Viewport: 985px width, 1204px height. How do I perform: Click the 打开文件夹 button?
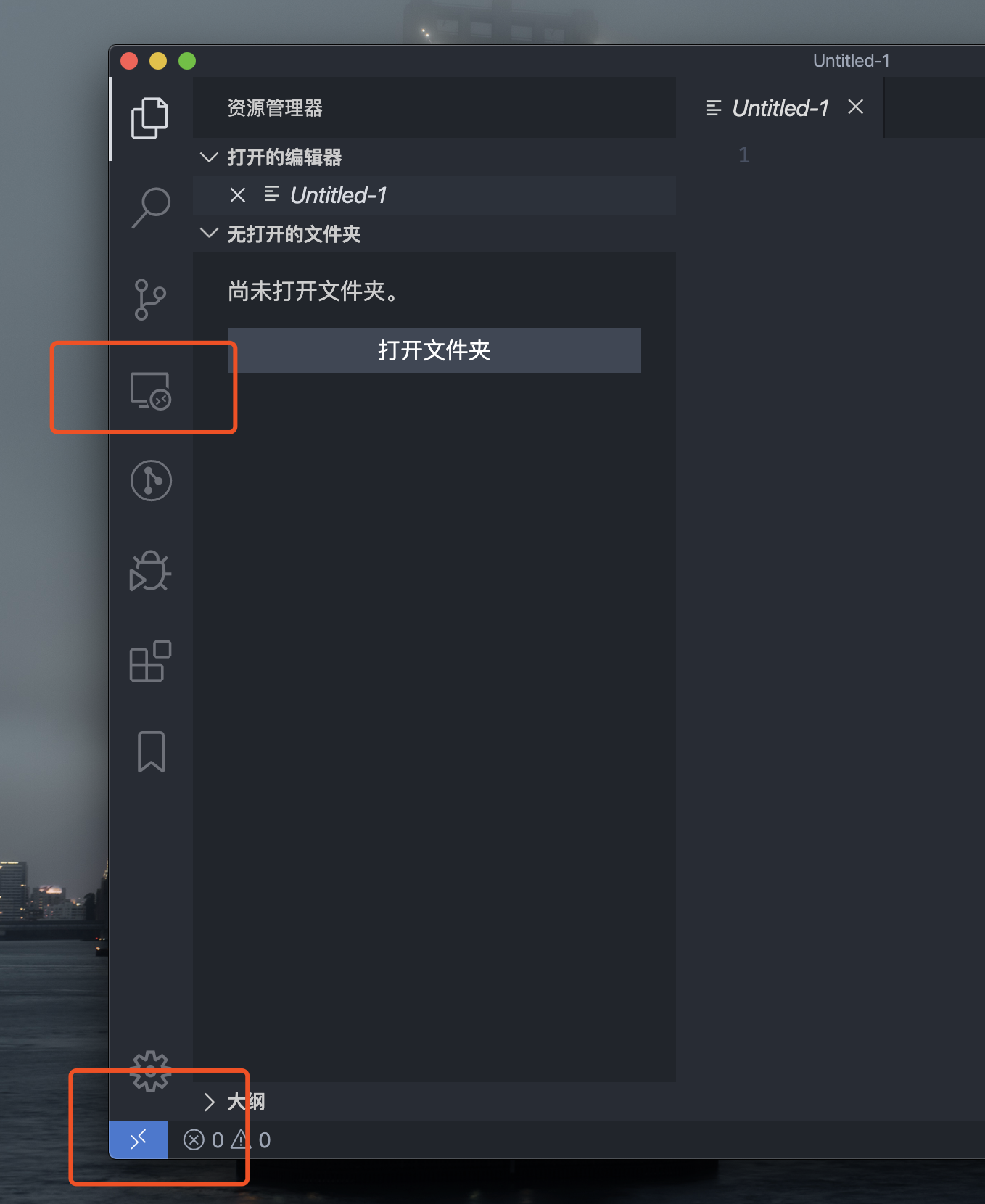point(434,350)
